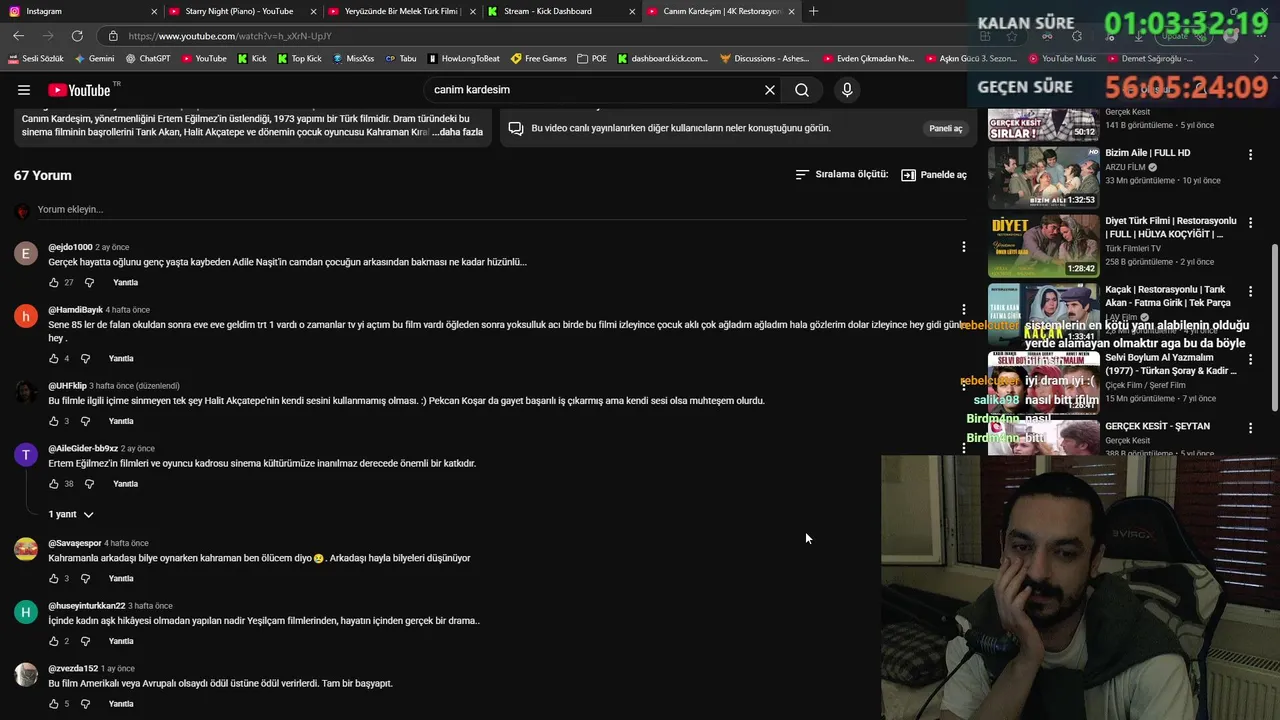Like the @HamdiBayık comment
Screen dimensions: 1280x720
(x=54, y=358)
